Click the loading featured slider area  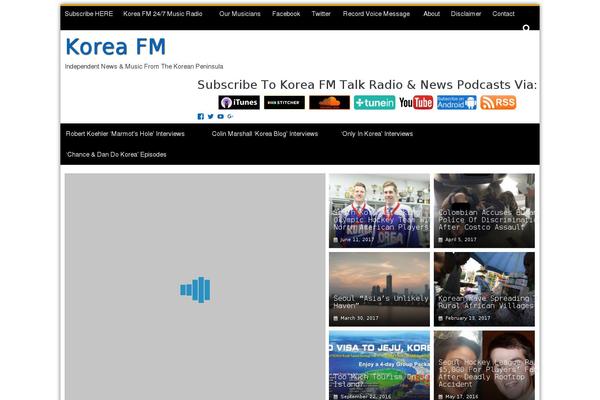point(195,287)
